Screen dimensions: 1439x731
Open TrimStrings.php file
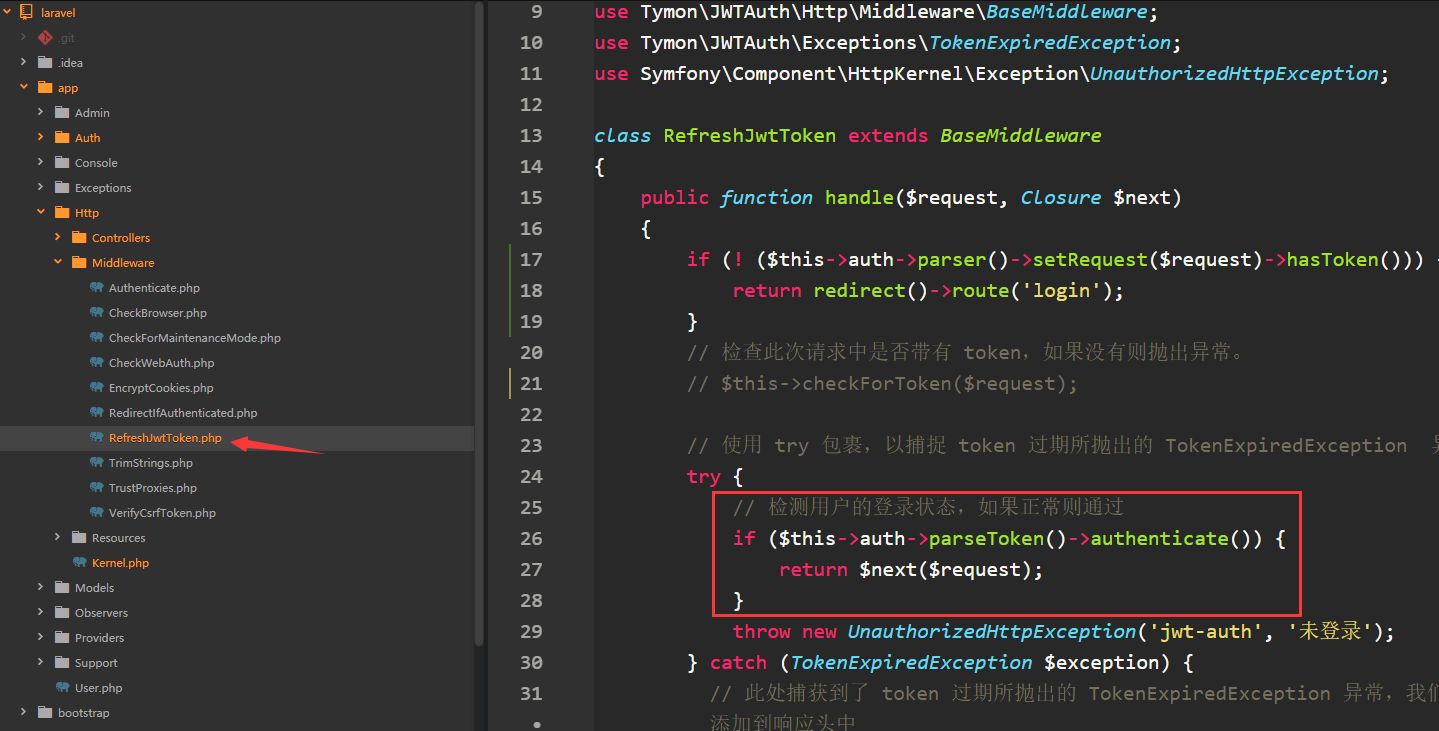click(151, 463)
